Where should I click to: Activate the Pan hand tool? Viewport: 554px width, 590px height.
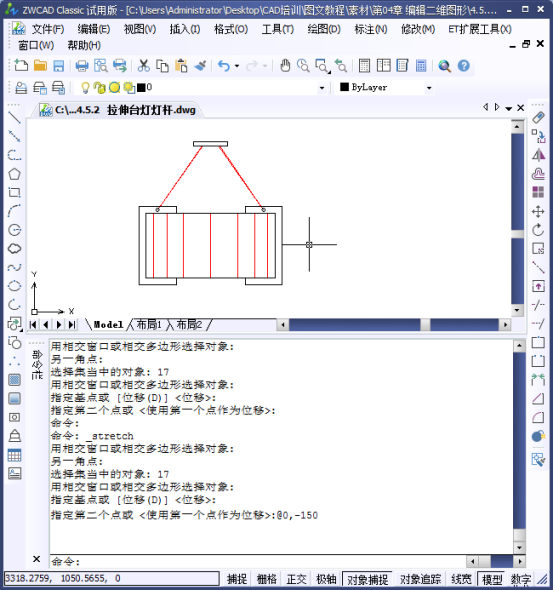(285, 65)
